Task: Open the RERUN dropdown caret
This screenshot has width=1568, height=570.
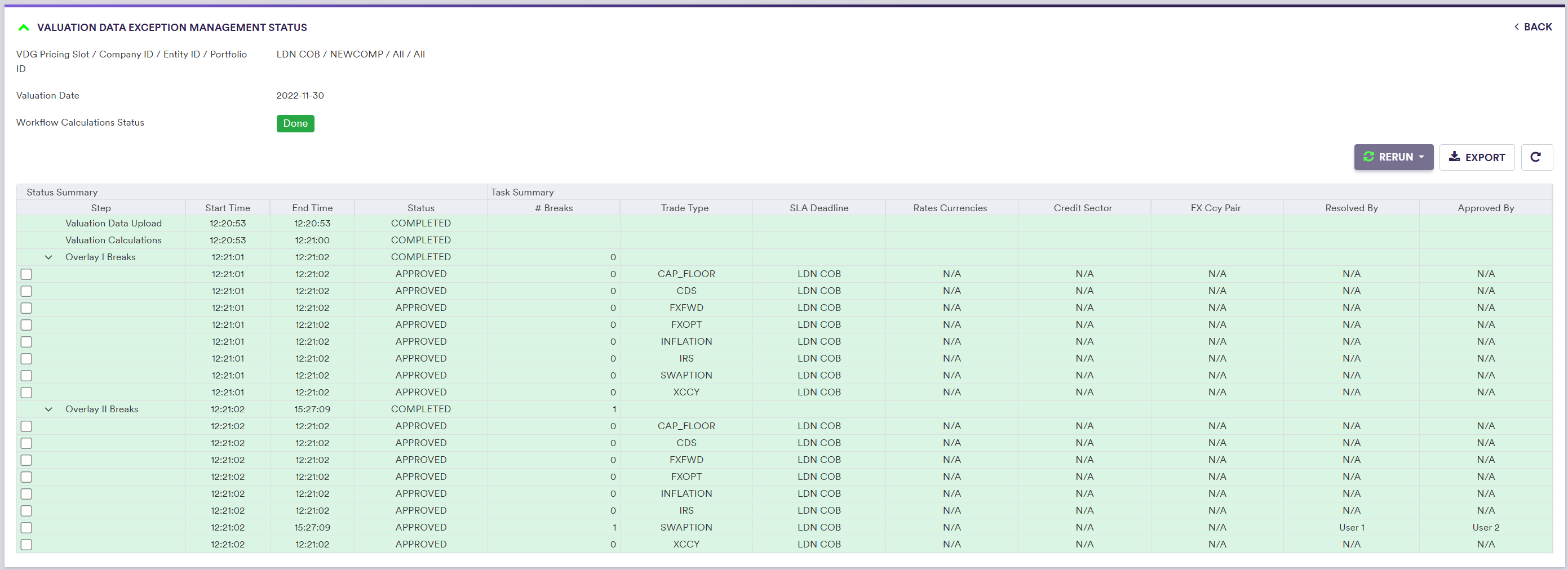Action: coord(1422,157)
